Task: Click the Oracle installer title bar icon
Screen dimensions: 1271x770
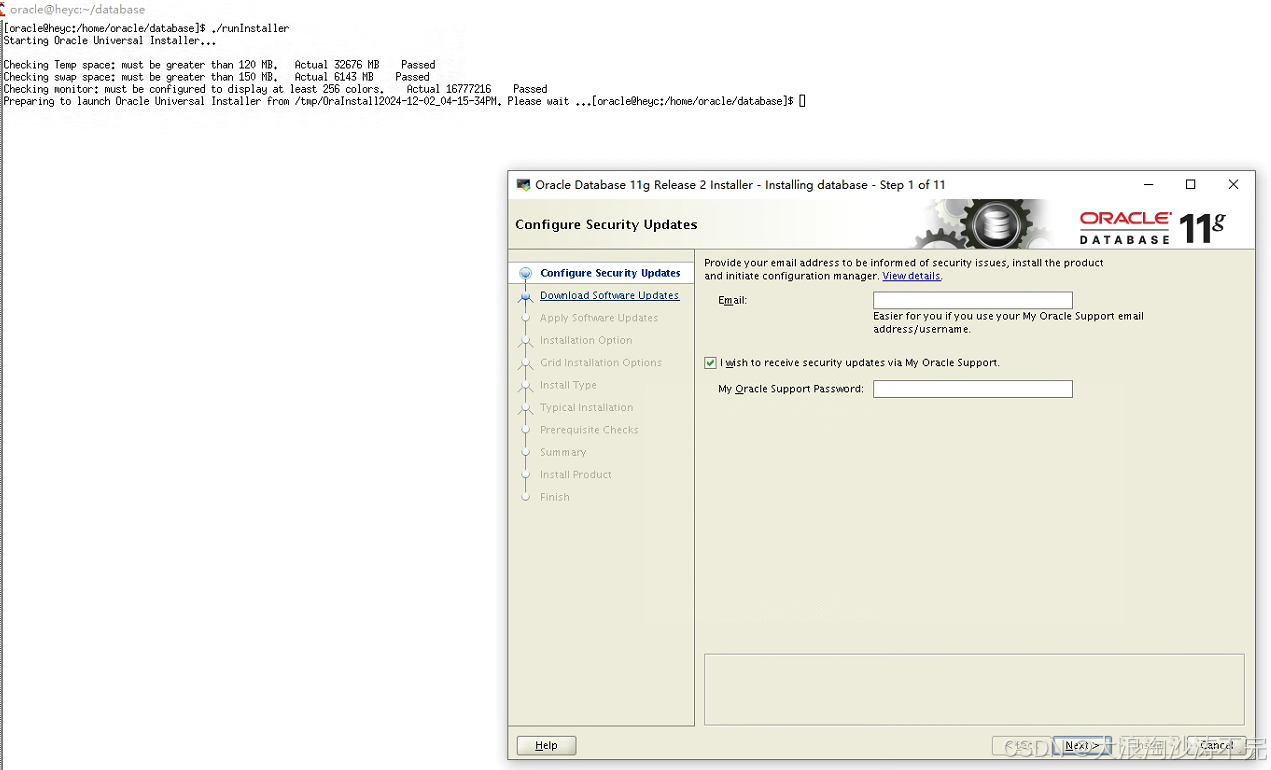Action: (523, 185)
